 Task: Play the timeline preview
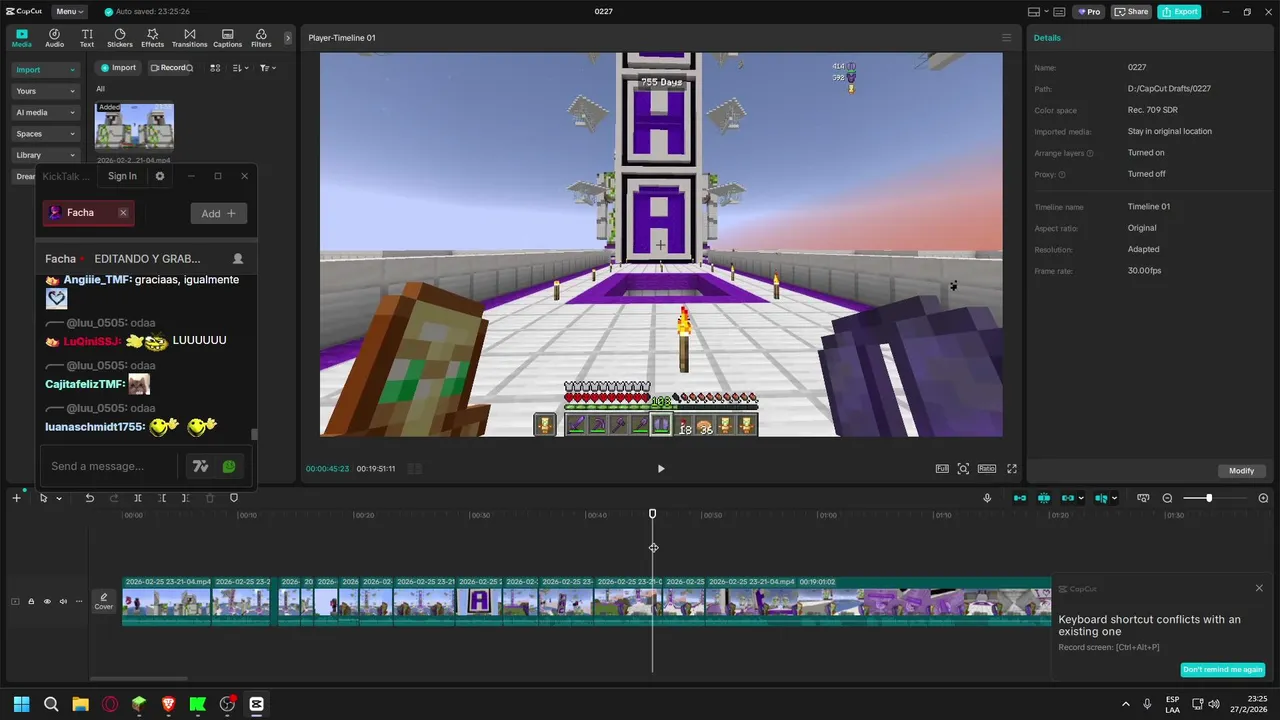pyautogui.click(x=661, y=468)
